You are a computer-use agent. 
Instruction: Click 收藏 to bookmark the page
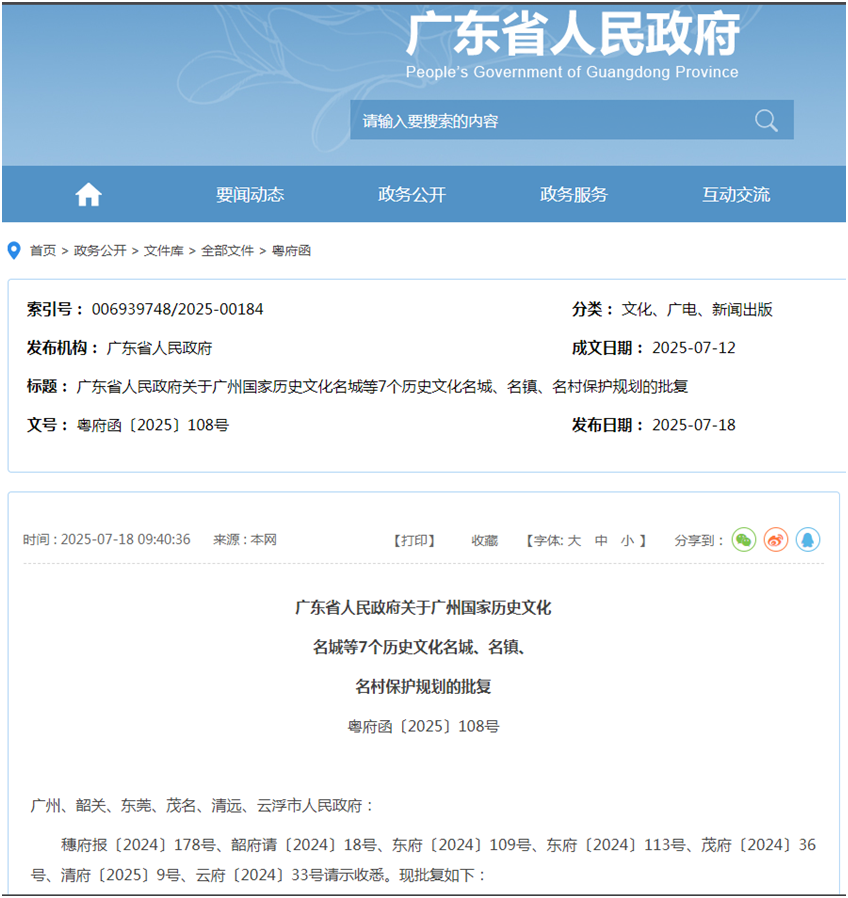485,540
